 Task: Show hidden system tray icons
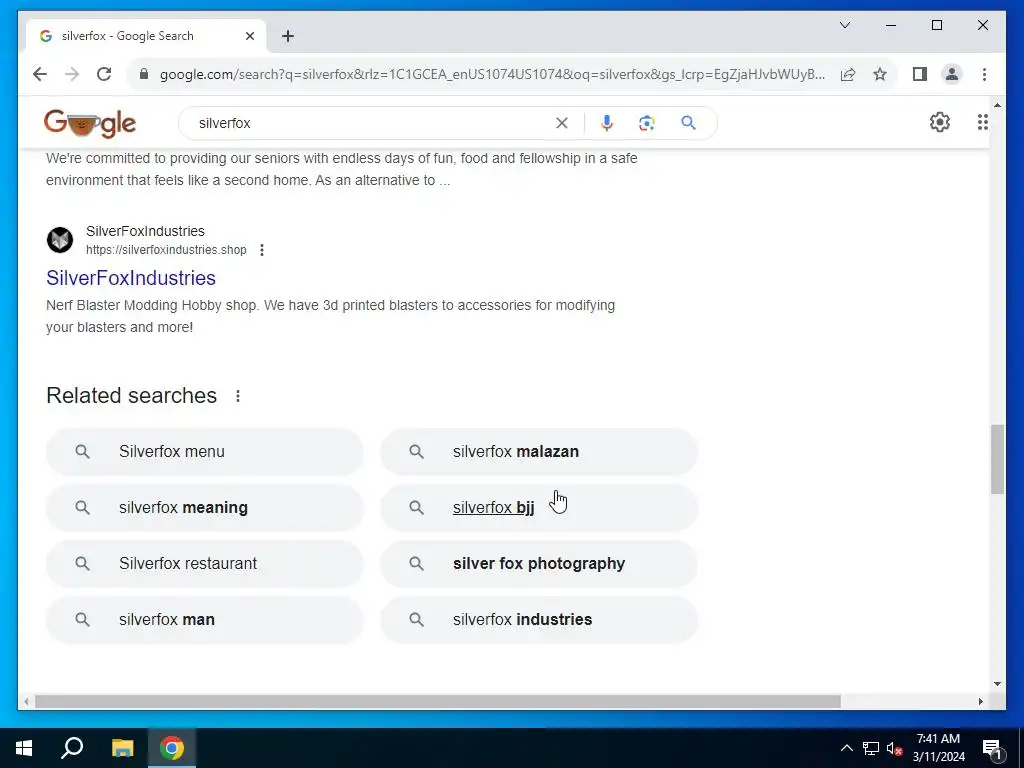(846, 748)
